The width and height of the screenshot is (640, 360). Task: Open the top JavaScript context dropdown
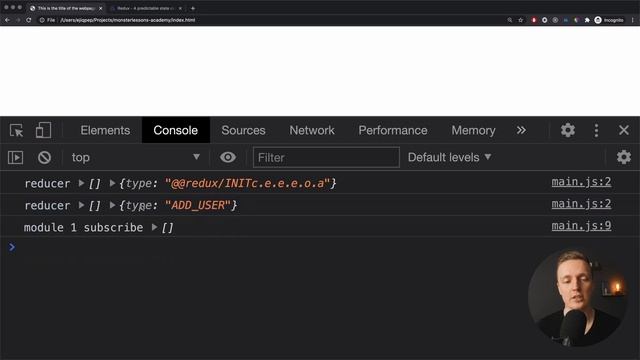coord(136,158)
